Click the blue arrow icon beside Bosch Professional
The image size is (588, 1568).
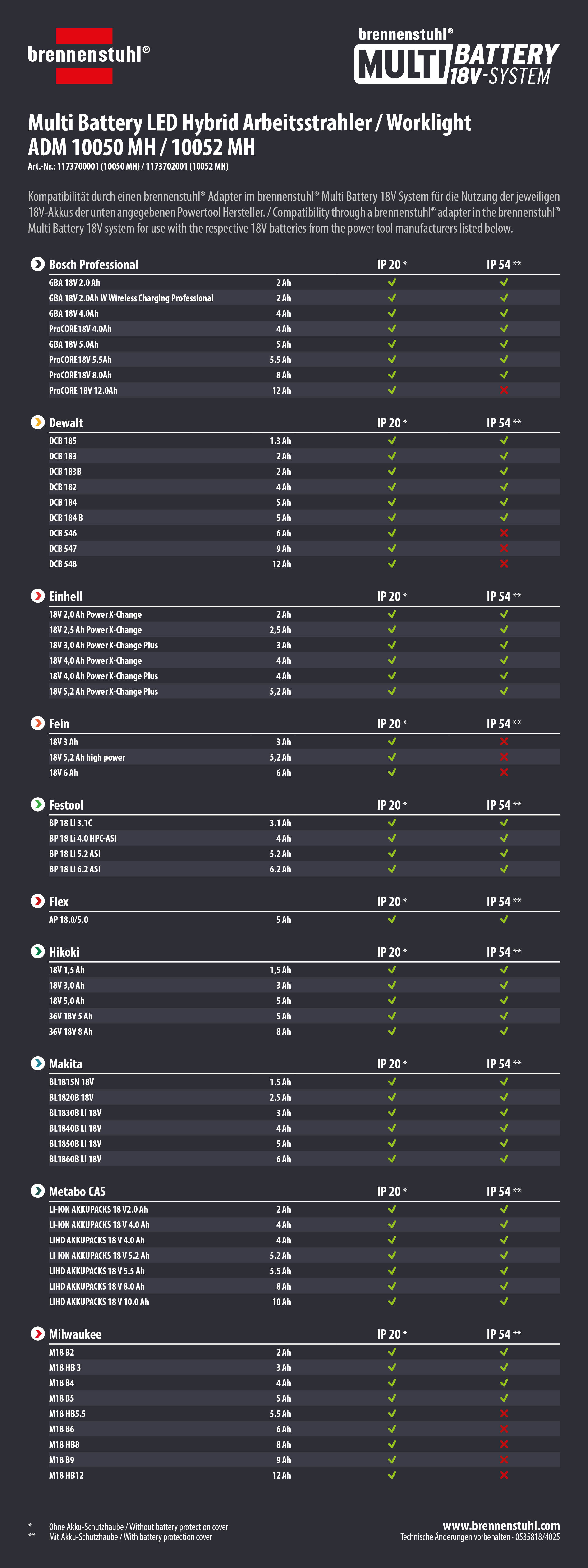click(x=38, y=264)
